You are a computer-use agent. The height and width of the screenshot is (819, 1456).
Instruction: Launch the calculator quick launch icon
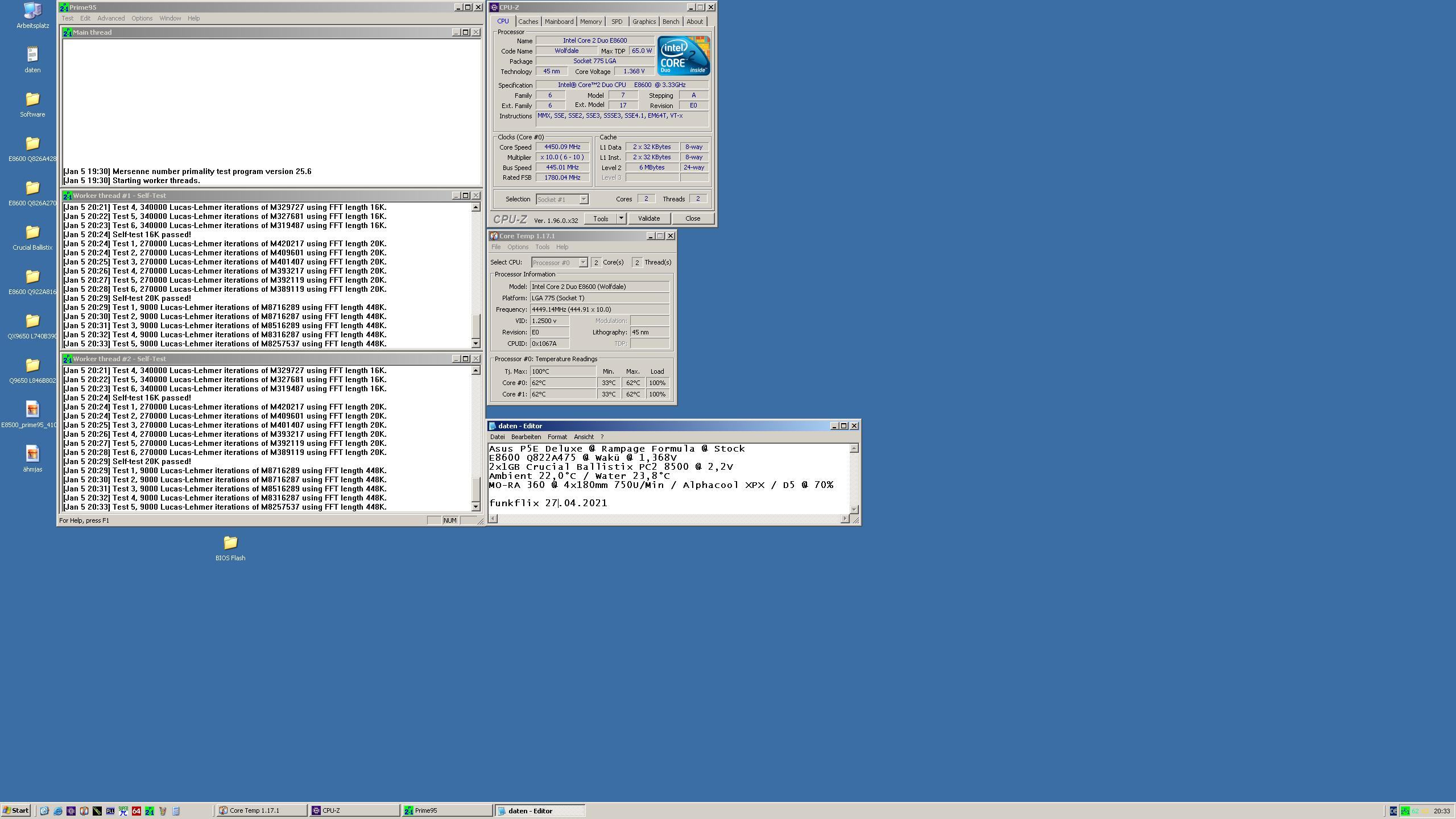coord(176,811)
